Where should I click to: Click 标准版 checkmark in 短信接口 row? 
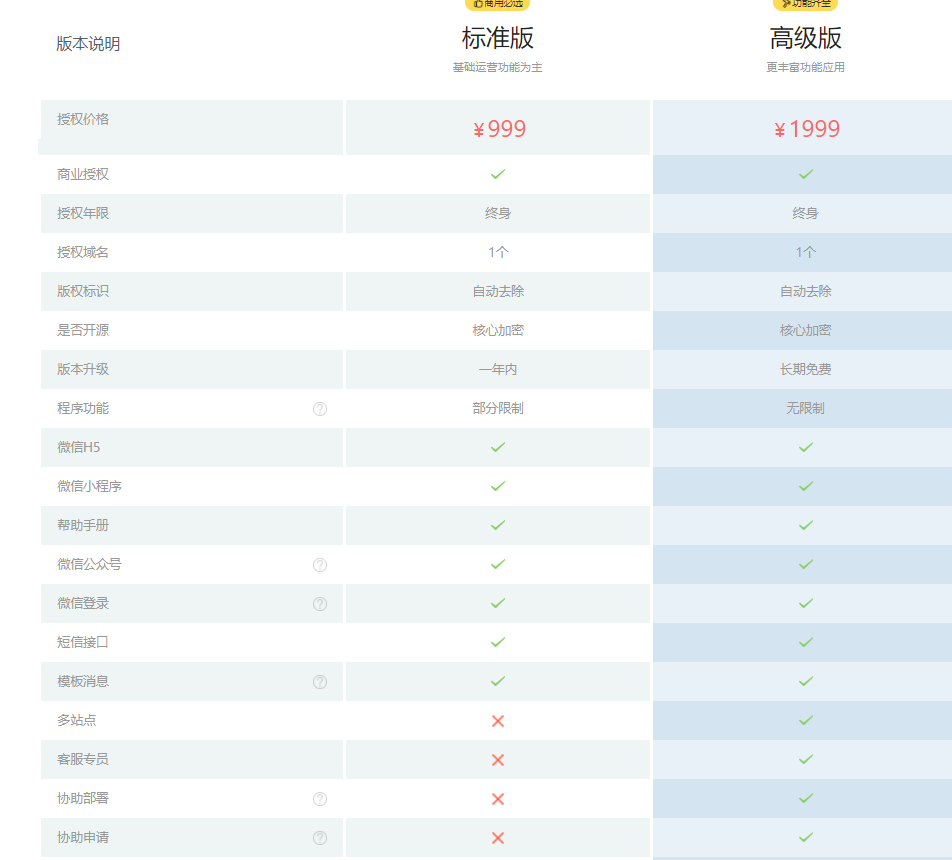(498, 642)
